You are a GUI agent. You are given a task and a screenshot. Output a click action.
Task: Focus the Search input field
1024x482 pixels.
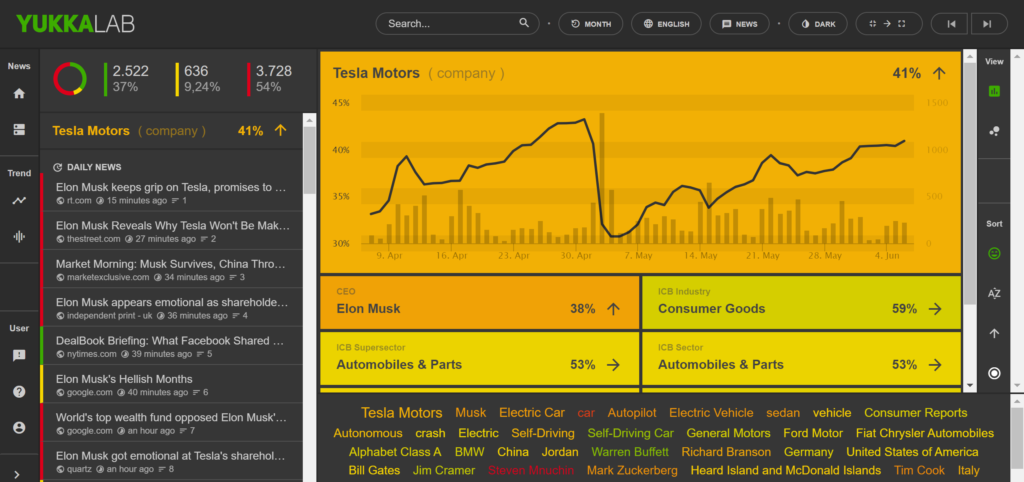457,24
